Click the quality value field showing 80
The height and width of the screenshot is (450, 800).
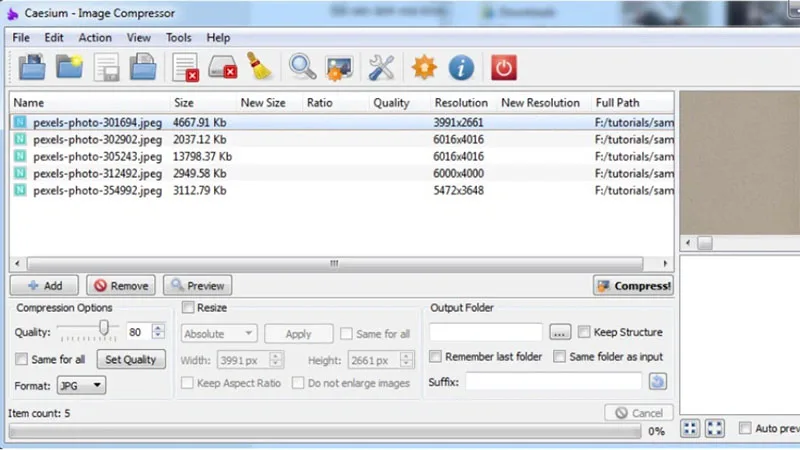tap(139, 332)
